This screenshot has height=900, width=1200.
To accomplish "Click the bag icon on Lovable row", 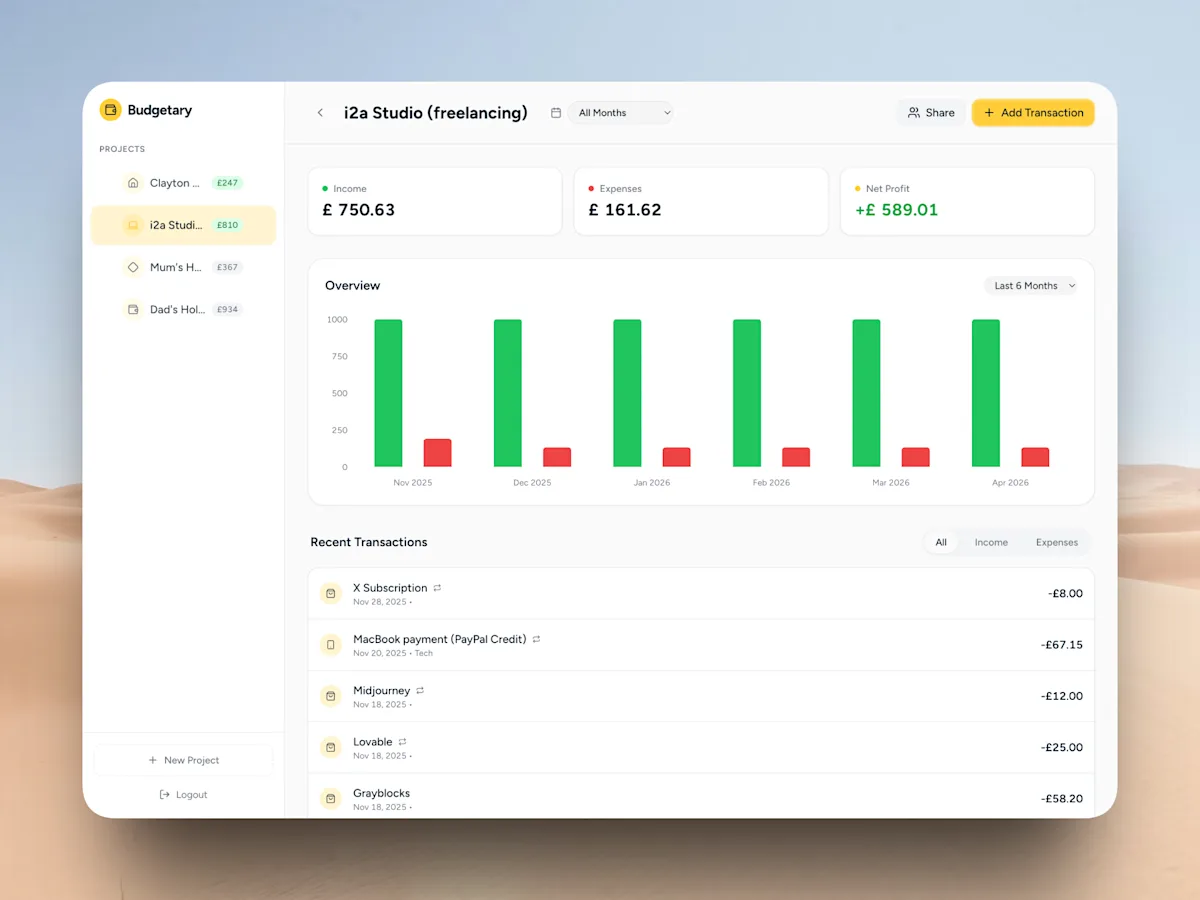I will (x=331, y=747).
